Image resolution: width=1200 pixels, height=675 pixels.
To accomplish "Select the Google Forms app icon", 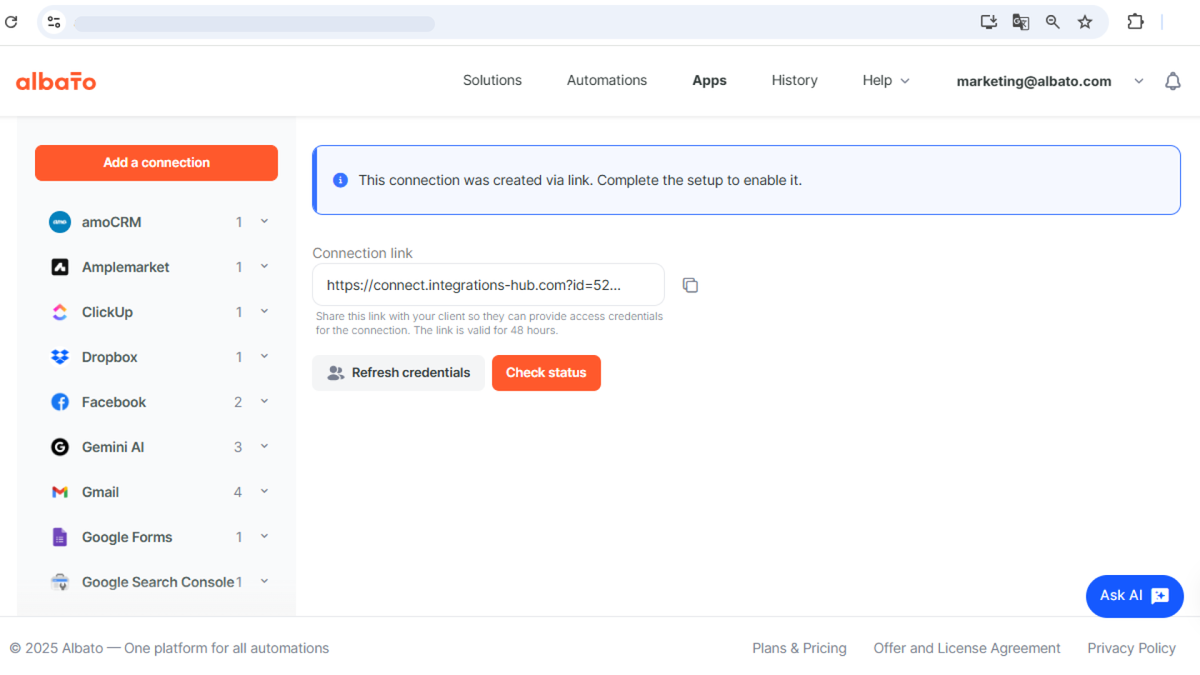I will (59, 536).
